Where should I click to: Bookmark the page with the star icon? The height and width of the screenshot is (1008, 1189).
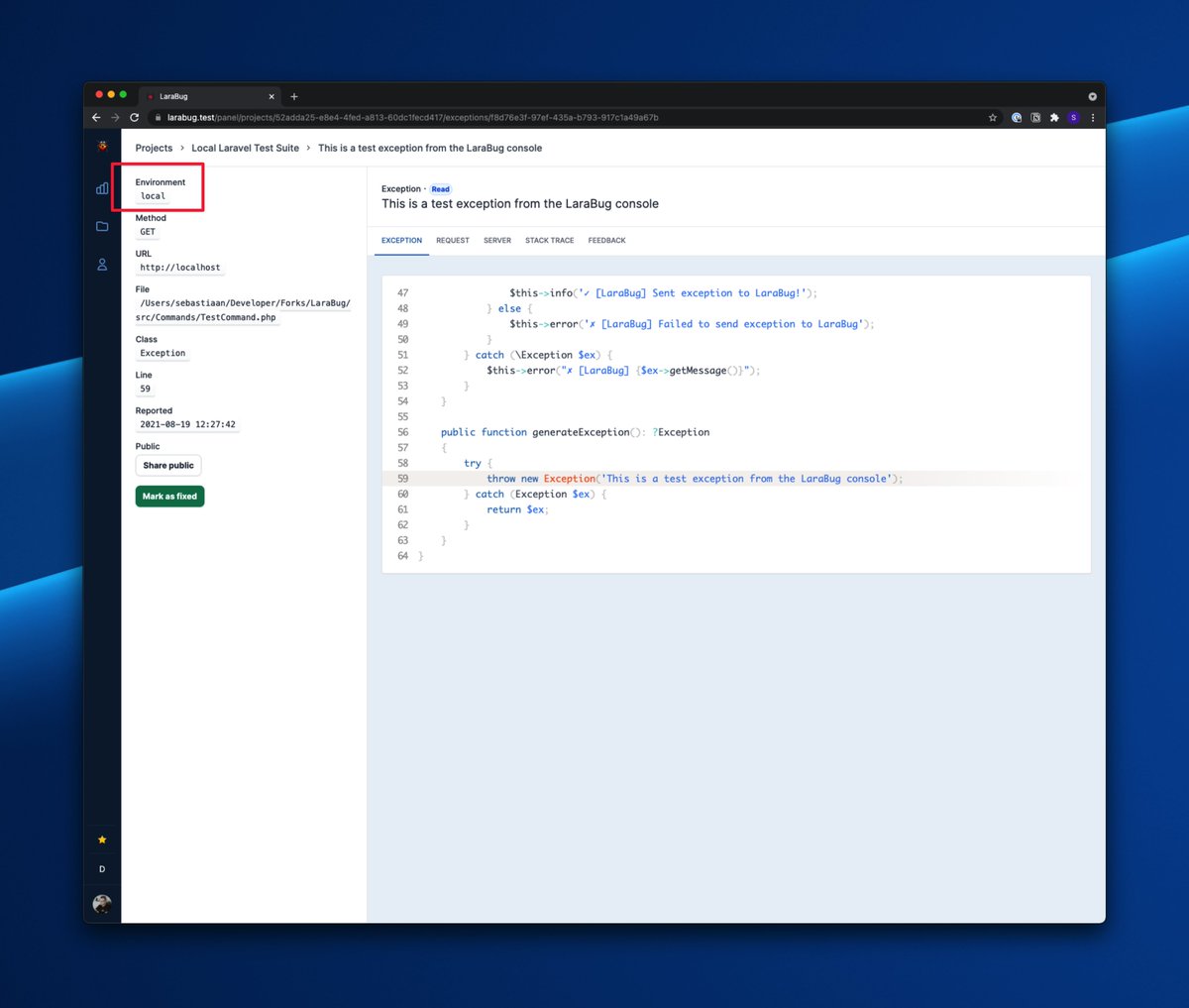click(992, 117)
